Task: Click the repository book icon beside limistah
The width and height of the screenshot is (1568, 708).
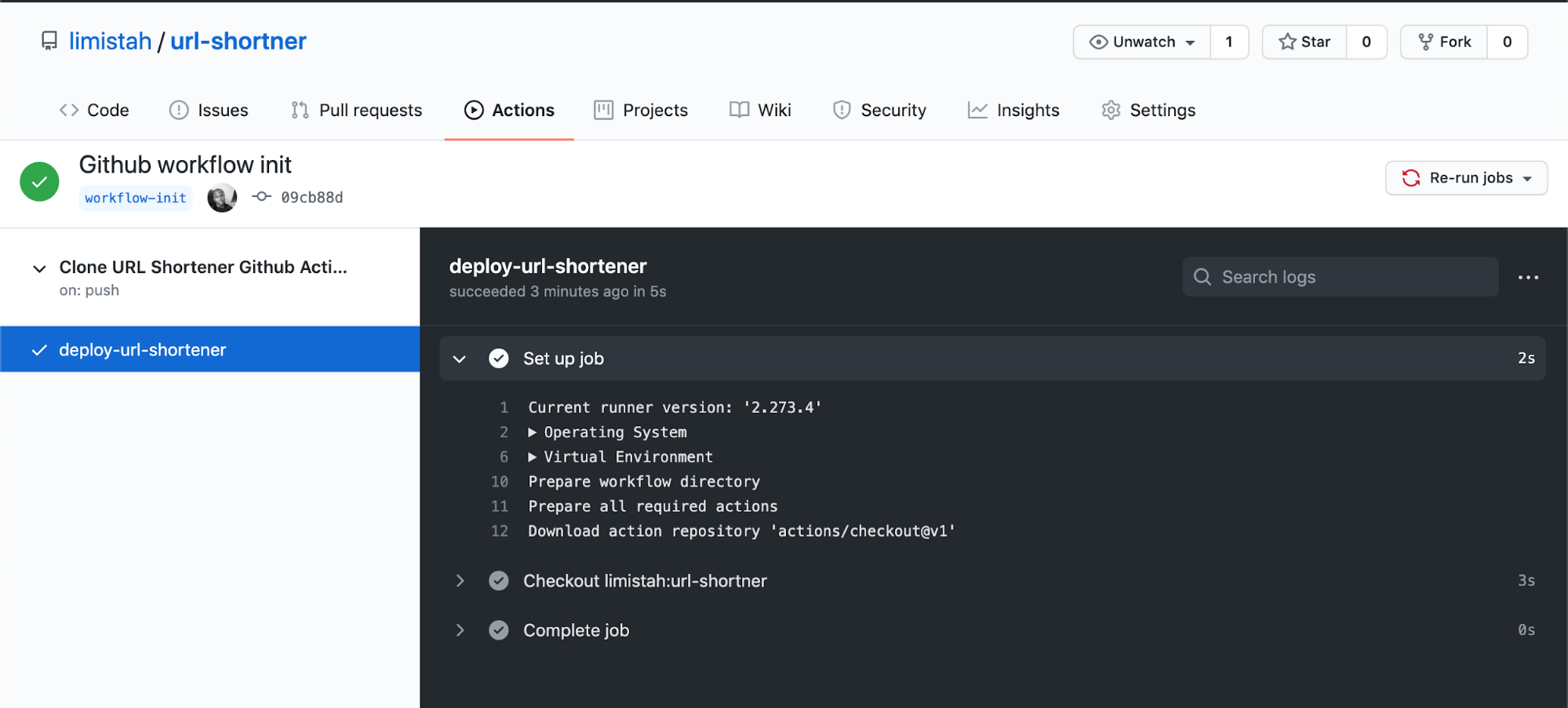Action: click(x=49, y=41)
